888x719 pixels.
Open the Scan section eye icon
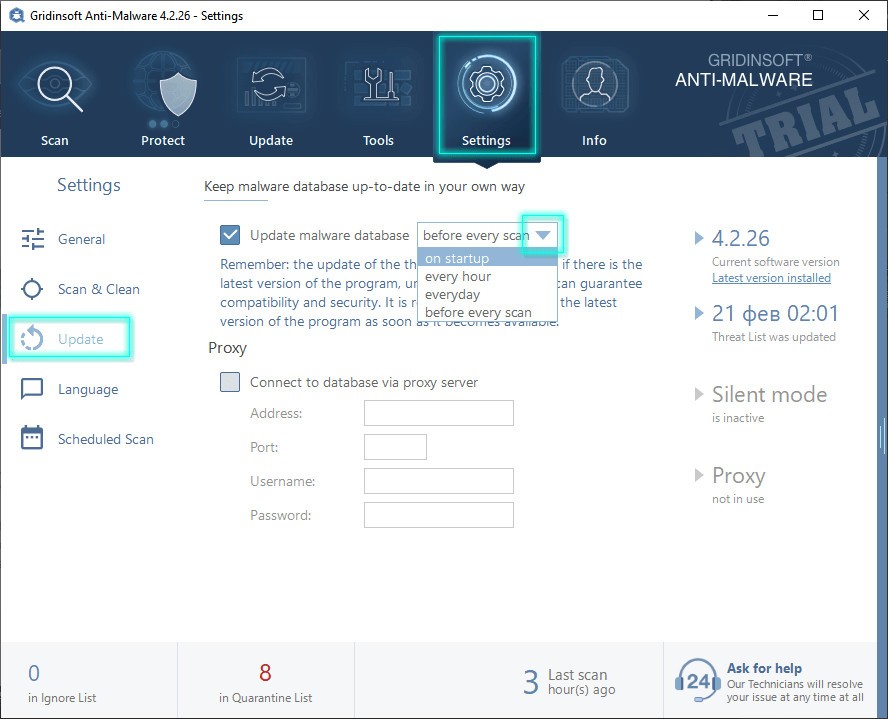pyautogui.click(x=54, y=88)
